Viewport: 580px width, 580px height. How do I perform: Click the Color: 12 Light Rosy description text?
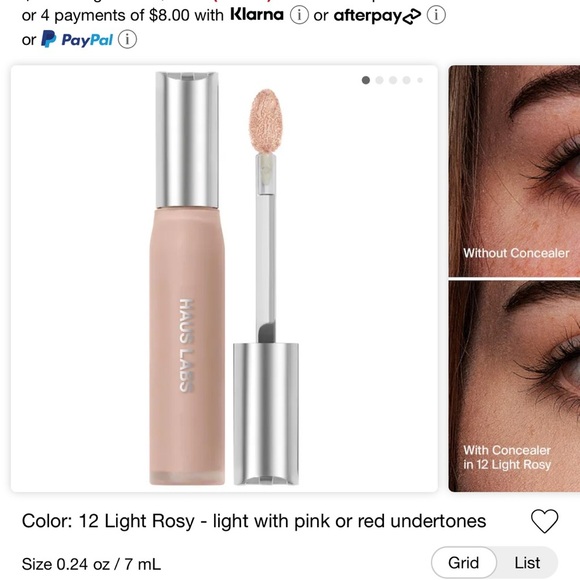click(254, 521)
